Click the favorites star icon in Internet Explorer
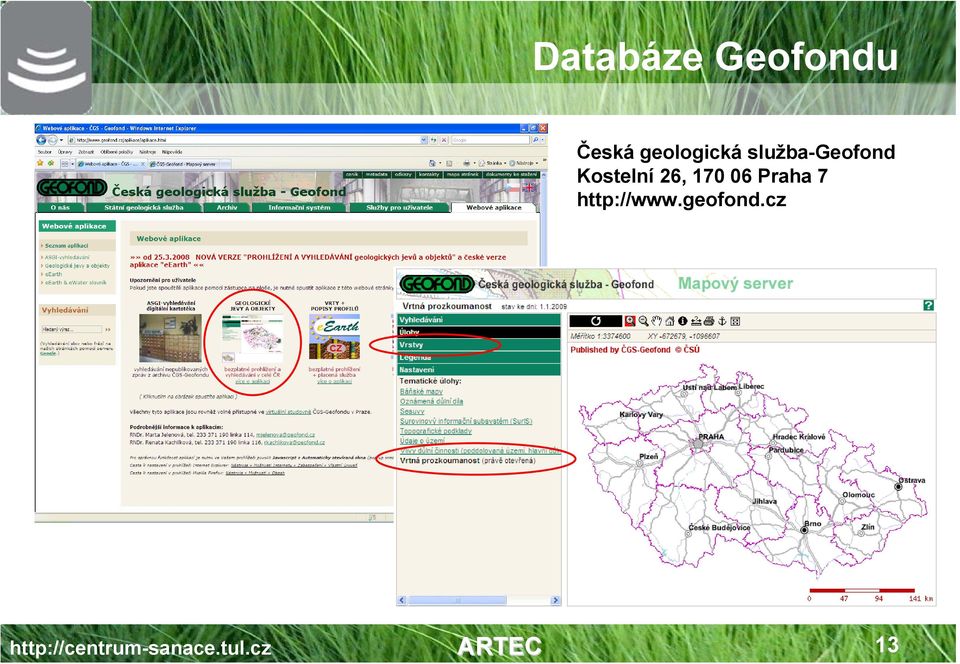The width and height of the screenshot is (960, 664). point(40,163)
